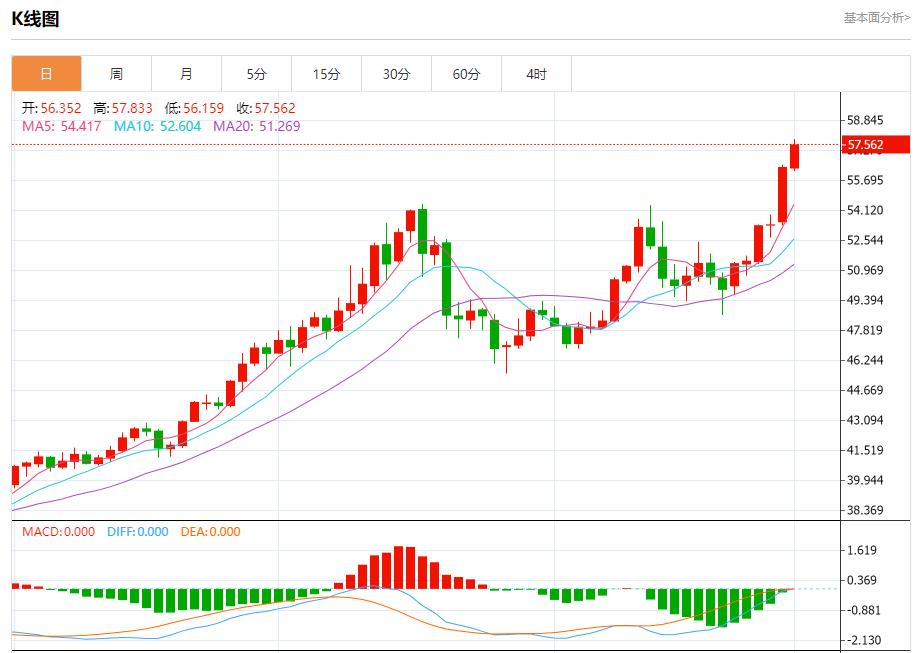
Task: Click the highlighted 日 daily tab
Action: click(45, 73)
